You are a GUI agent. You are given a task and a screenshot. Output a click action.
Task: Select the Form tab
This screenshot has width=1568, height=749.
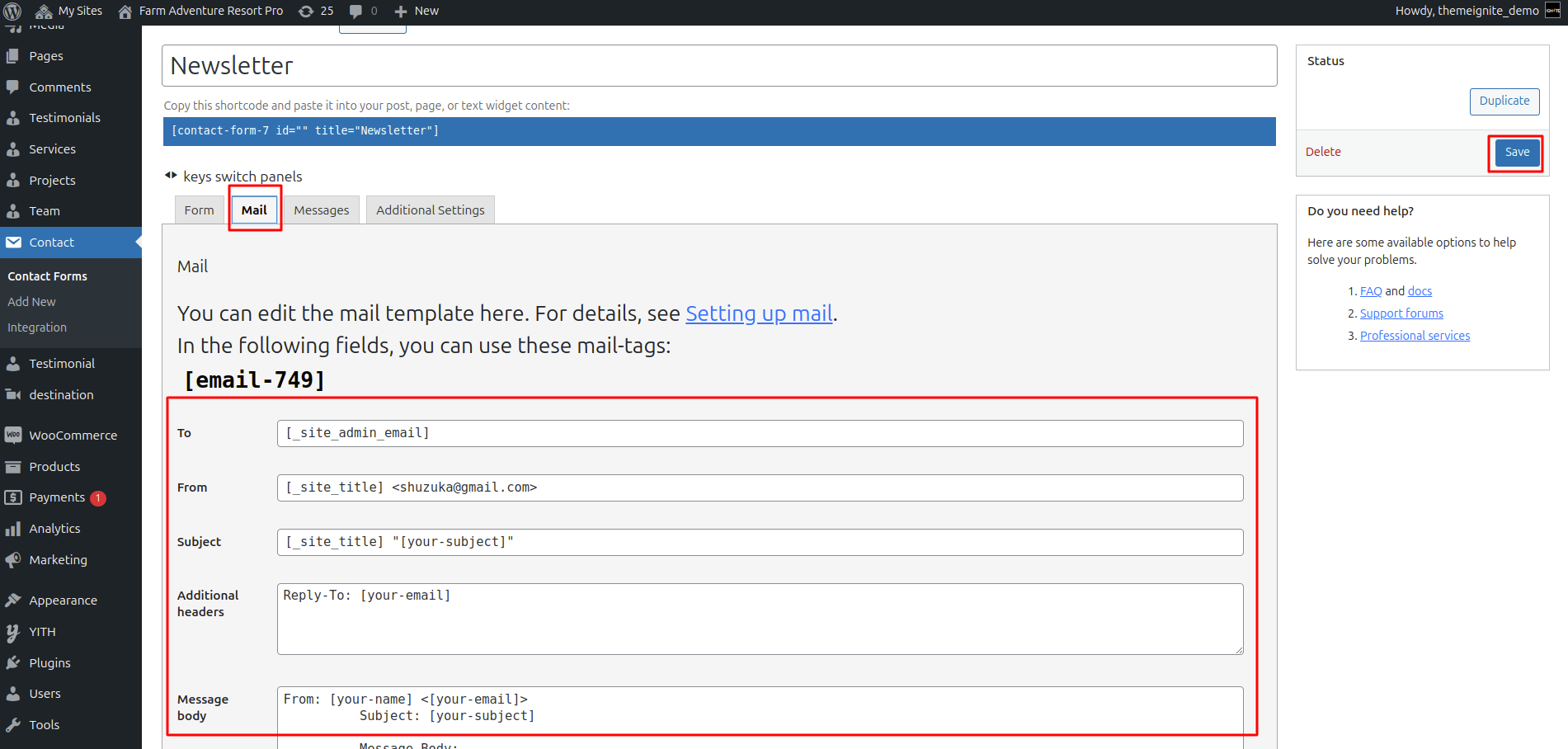coord(199,210)
